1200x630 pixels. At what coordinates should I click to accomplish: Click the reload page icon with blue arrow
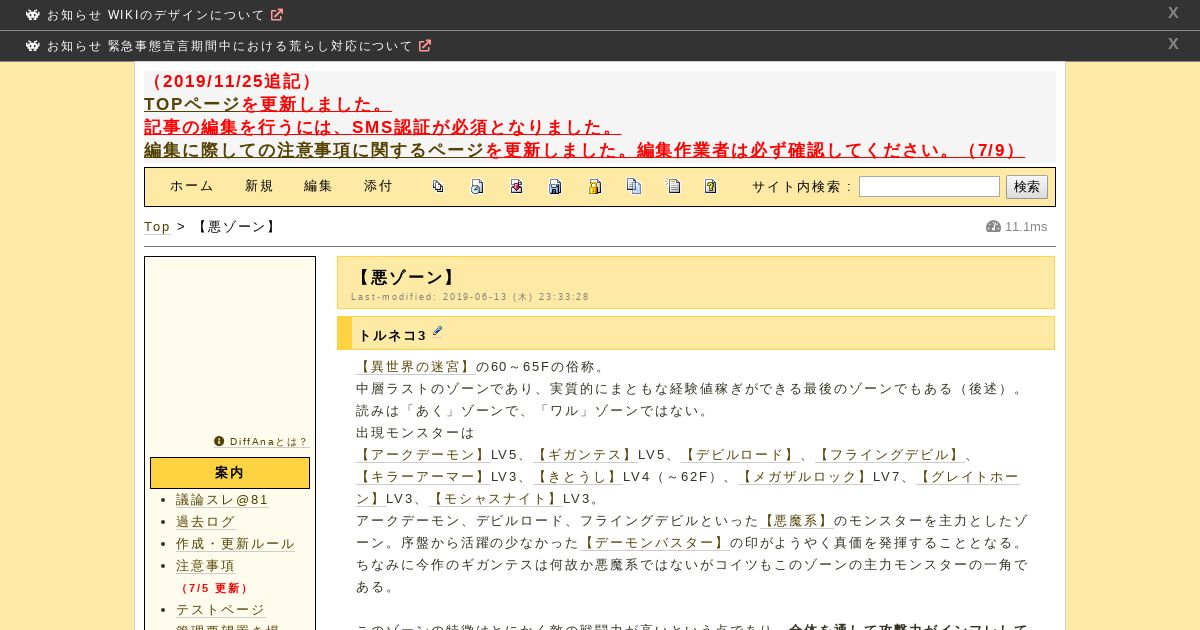[x=477, y=186]
